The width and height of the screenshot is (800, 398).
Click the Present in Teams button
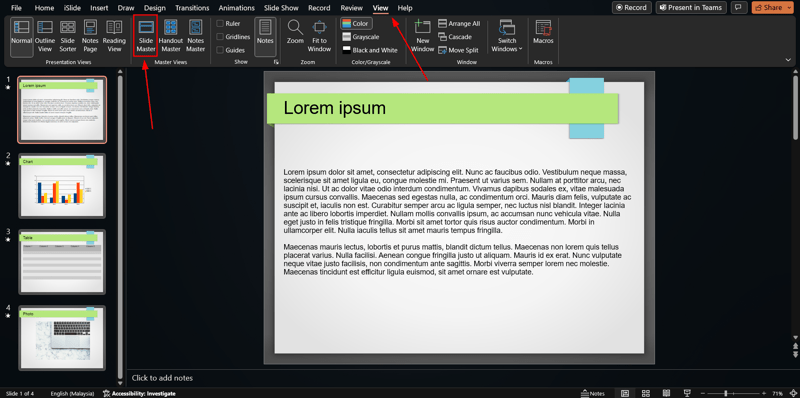pyautogui.click(x=691, y=8)
